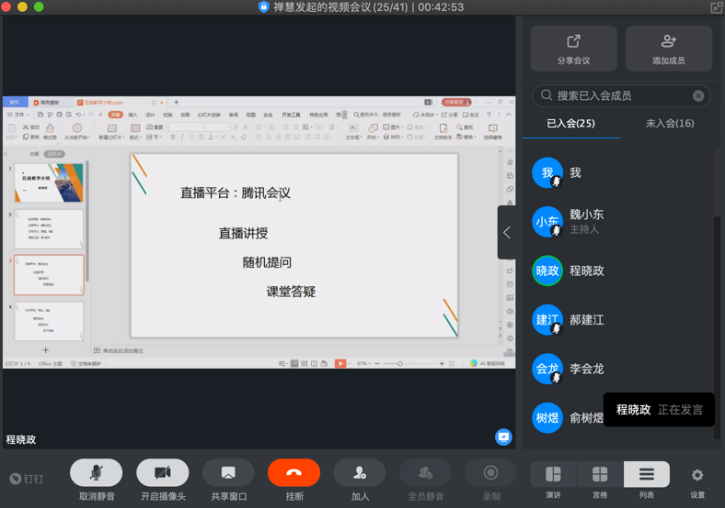The width and height of the screenshot is (725, 508).
Task: Open the 已入会(25) tab
Action: click(x=571, y=123)
